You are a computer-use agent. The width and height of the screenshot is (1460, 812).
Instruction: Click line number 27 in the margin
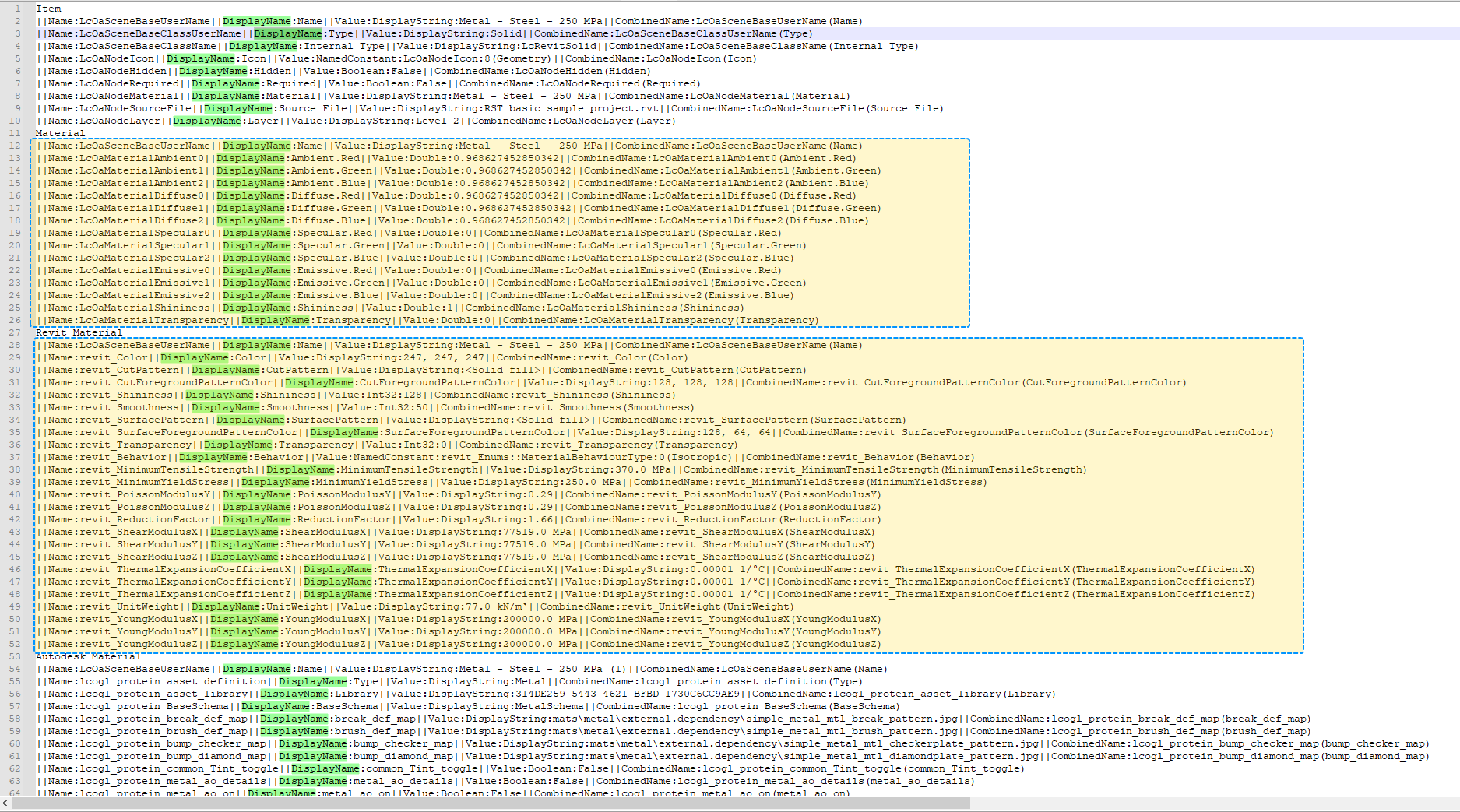(15, 332)
